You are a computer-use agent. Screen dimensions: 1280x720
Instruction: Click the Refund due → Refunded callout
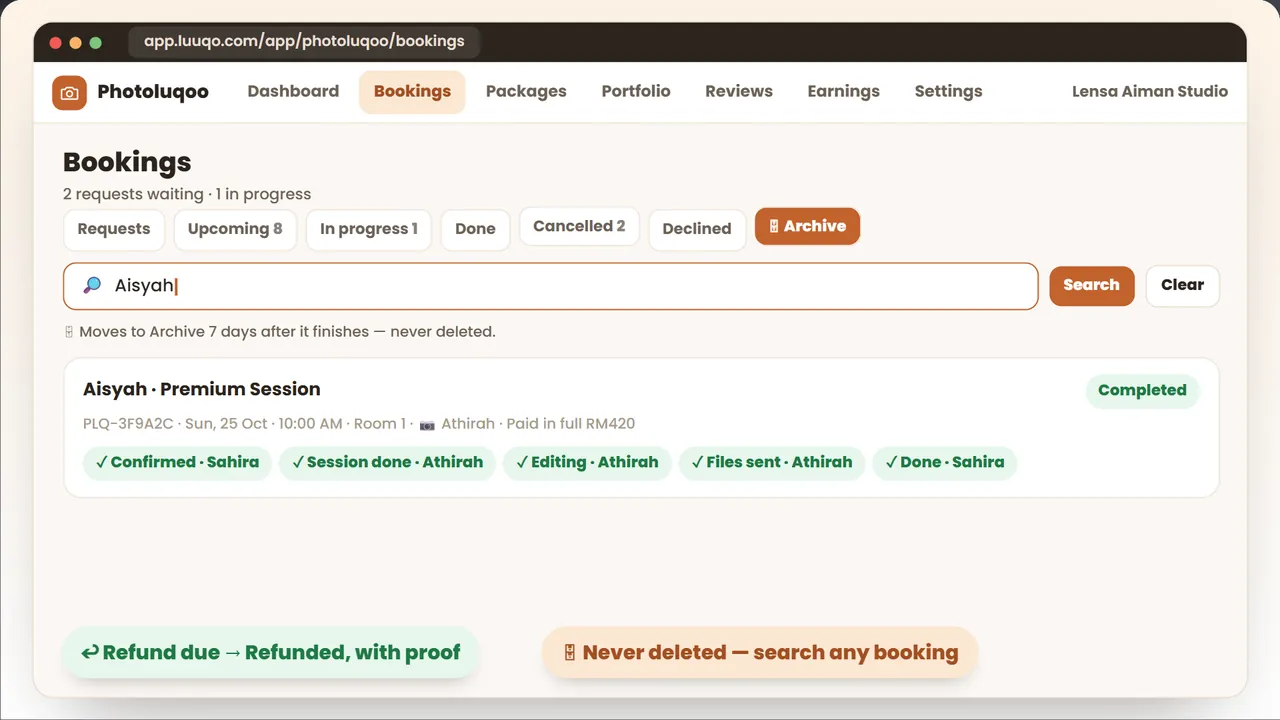click(271, 653)
